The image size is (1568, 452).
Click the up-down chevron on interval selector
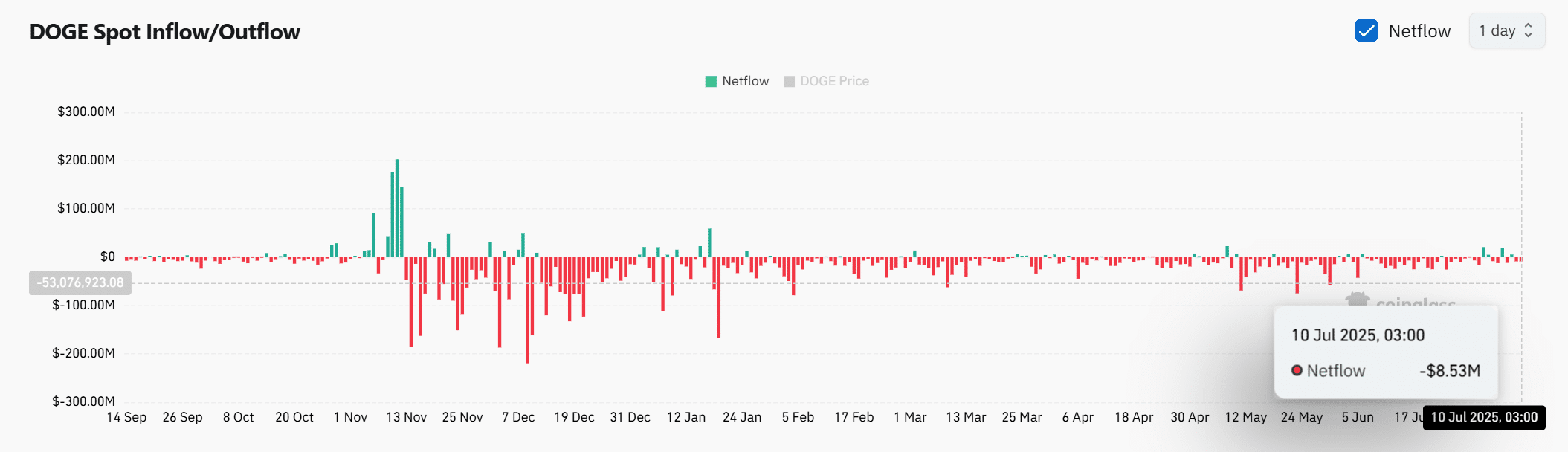pyautogui.click(x=1529, y=30)
